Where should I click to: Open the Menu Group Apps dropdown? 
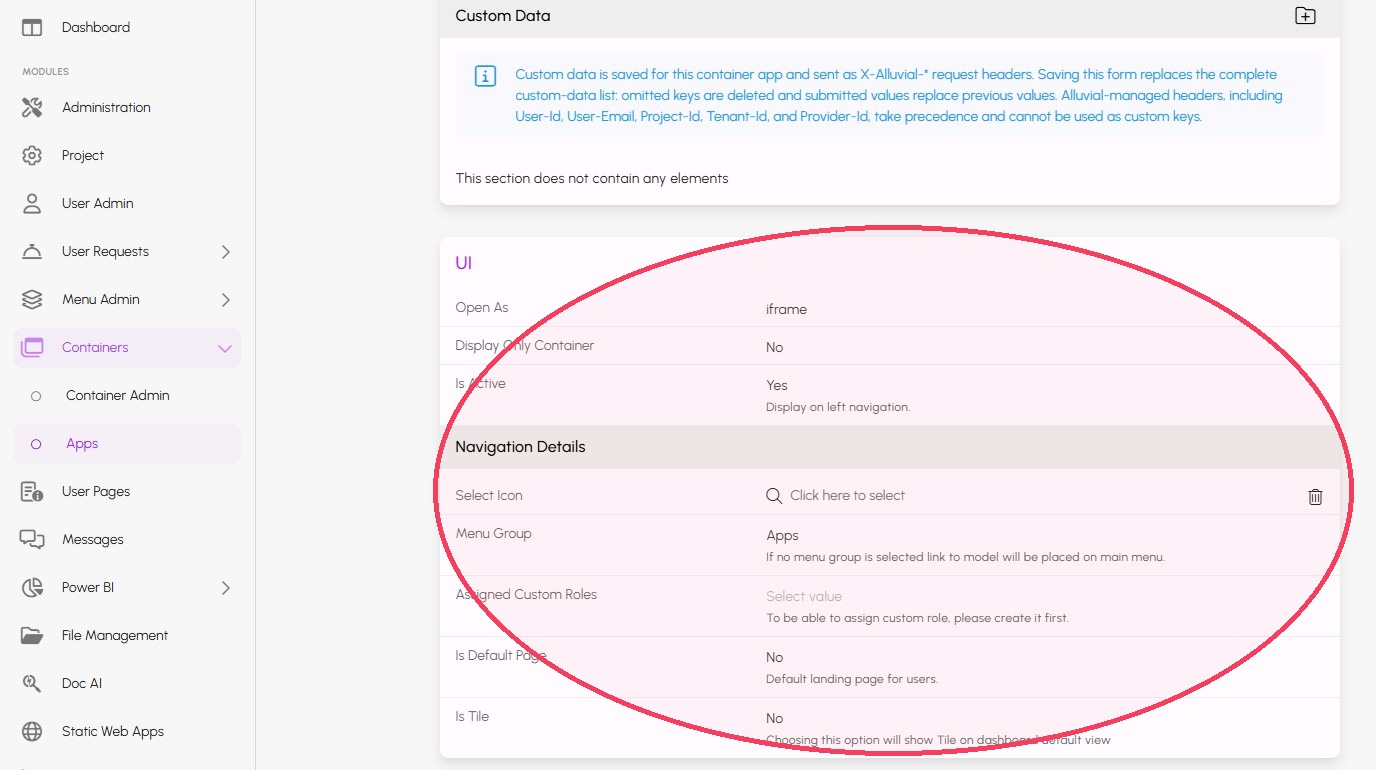tap(1044, 535)
